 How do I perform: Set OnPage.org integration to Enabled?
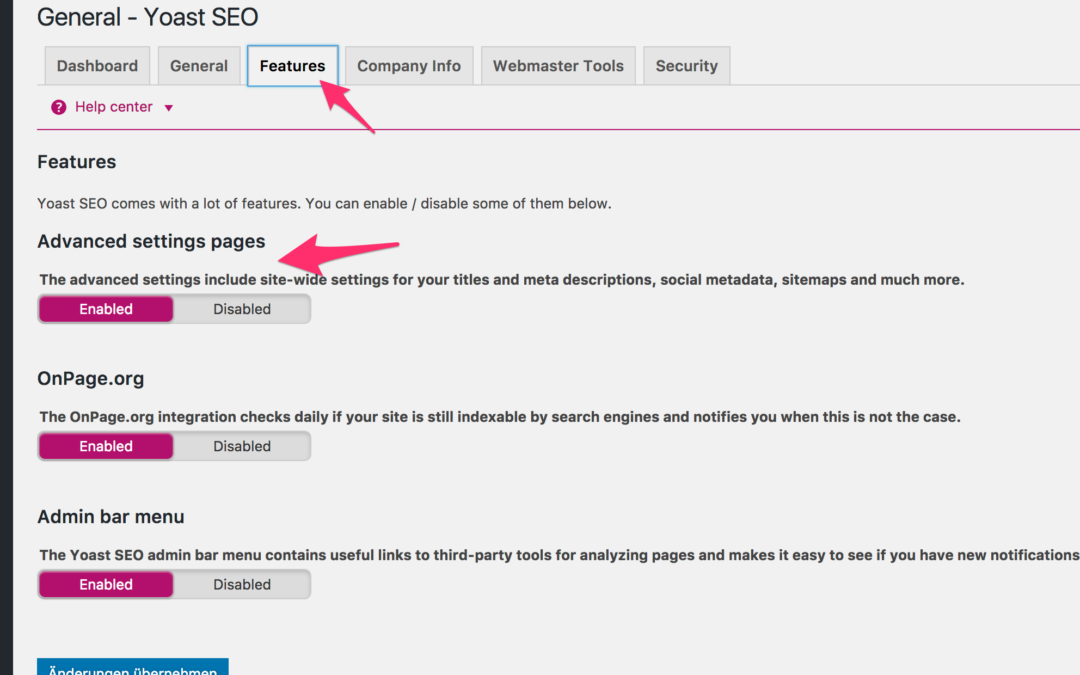pyautogui.click(x=106, y=446)
